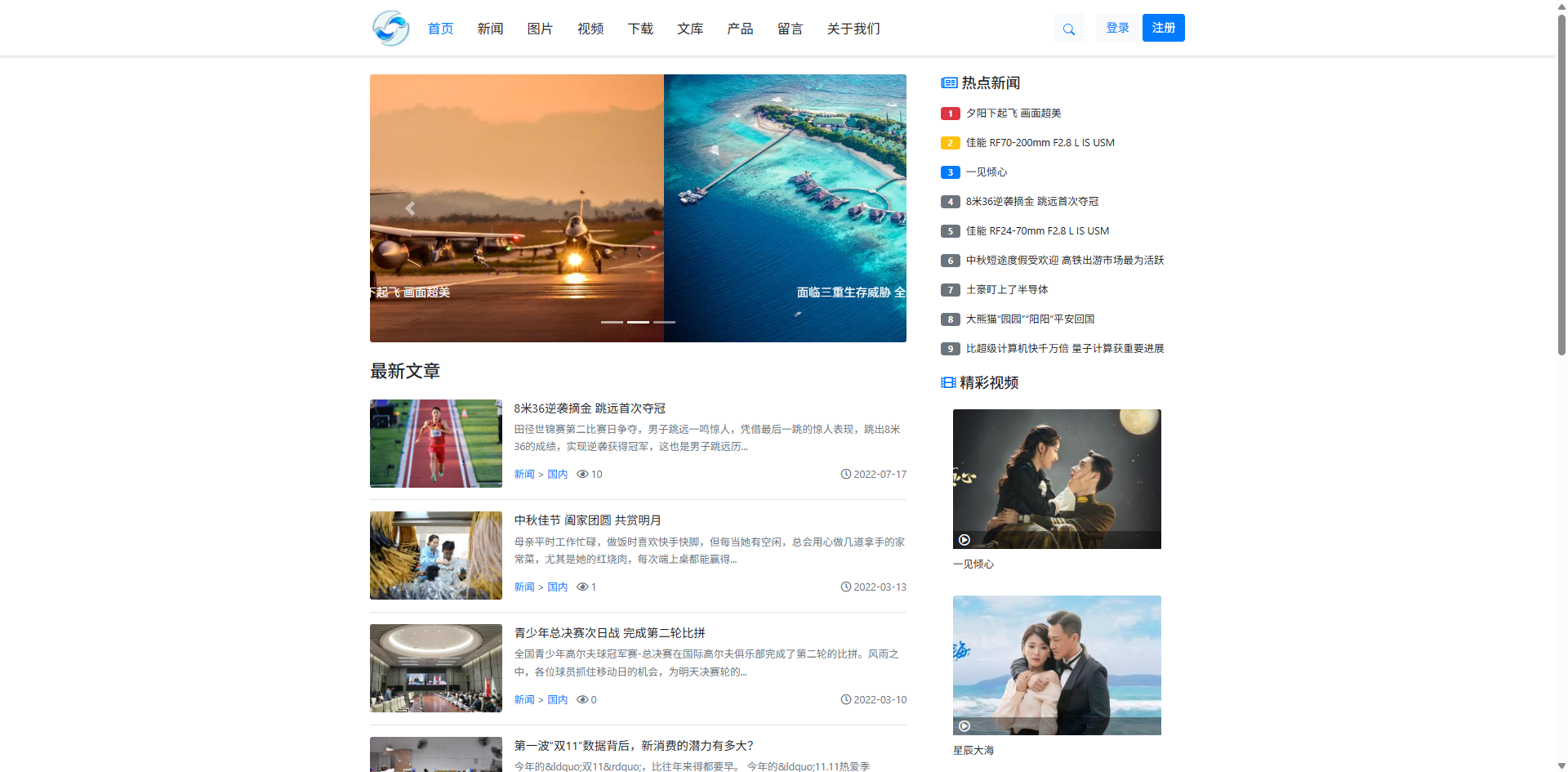The width and height of the screenshot is (1568, 772).
Task: Click rank 2 yellow badge in hot news
Action: tap(950, 143)
